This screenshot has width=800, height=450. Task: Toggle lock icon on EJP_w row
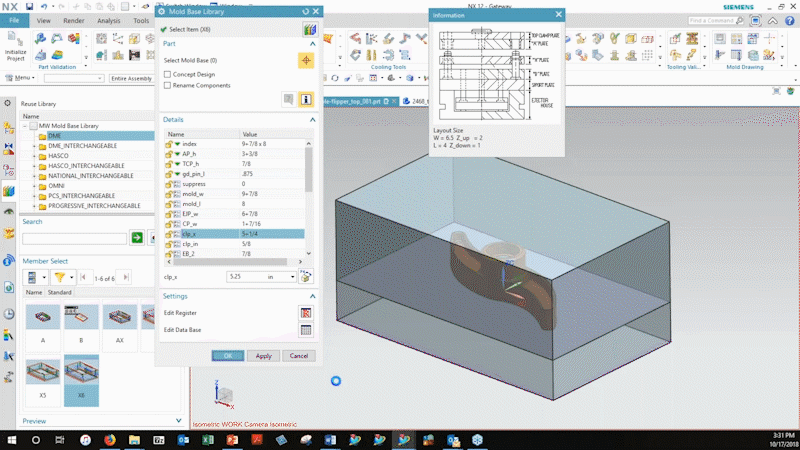(x=168, y=214)
